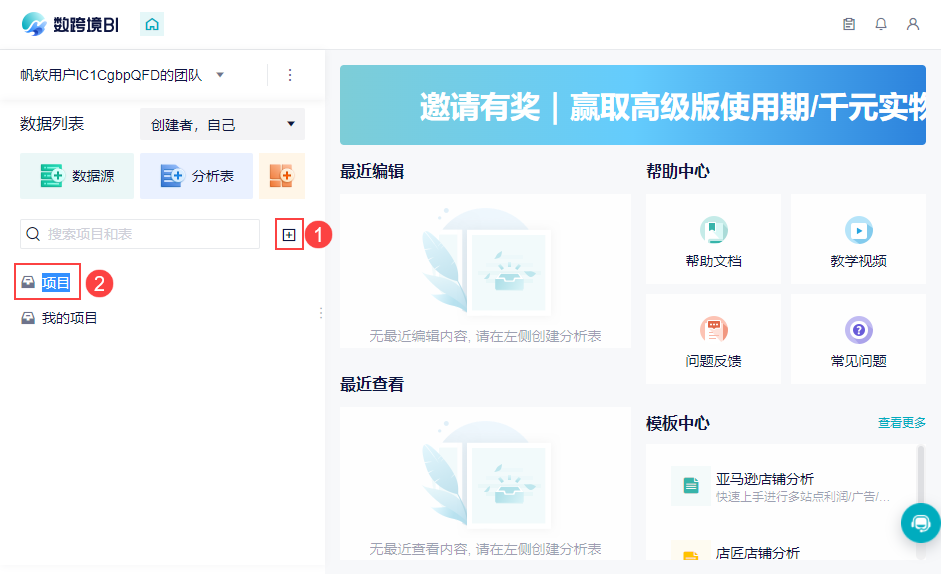The image size is (941, 574).
Task: Open the team three-dot menu
Action: (x=290, y=75)
